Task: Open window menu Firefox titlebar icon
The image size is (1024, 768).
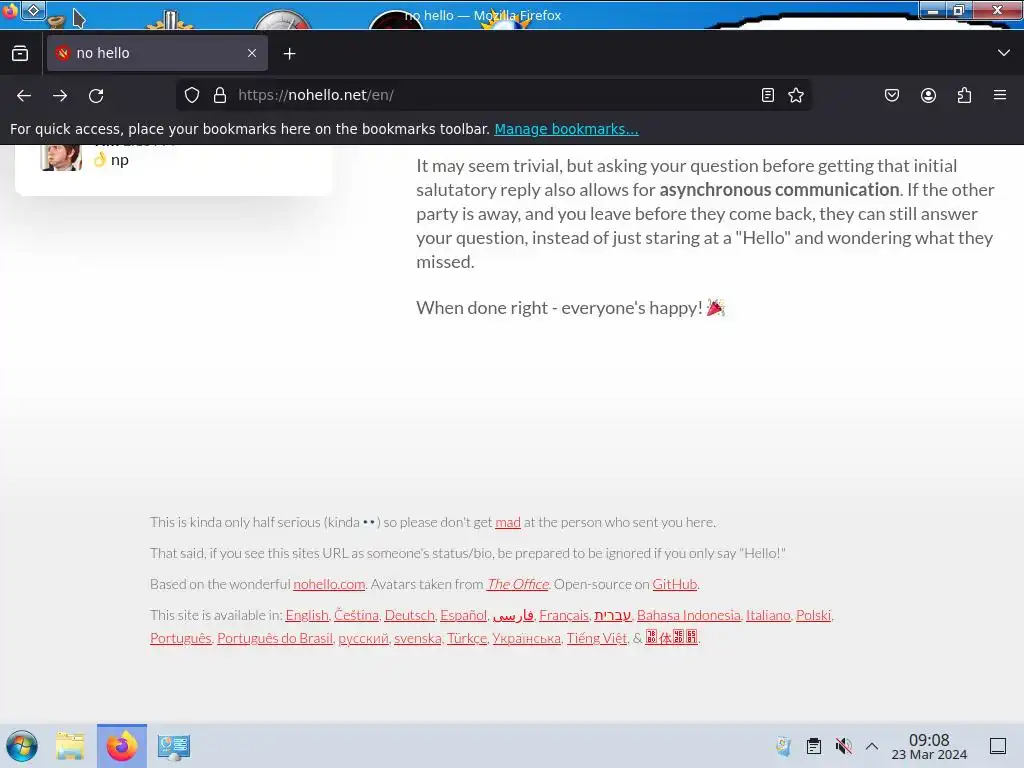Action: [x=10, y=11]
